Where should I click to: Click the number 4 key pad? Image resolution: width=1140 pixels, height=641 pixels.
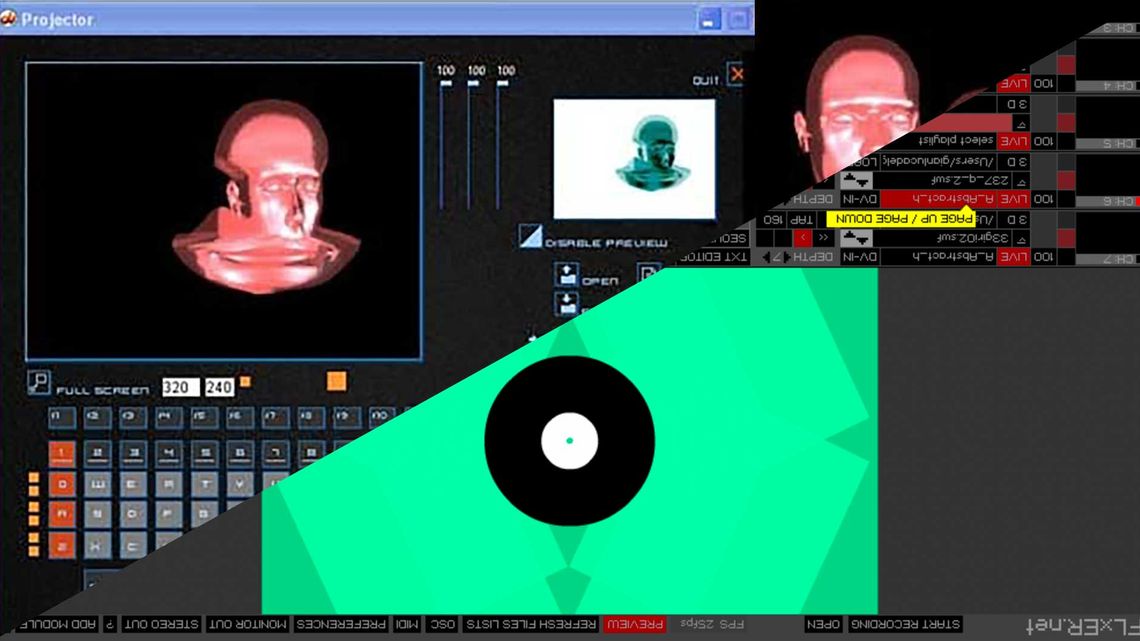click(169, 453)
